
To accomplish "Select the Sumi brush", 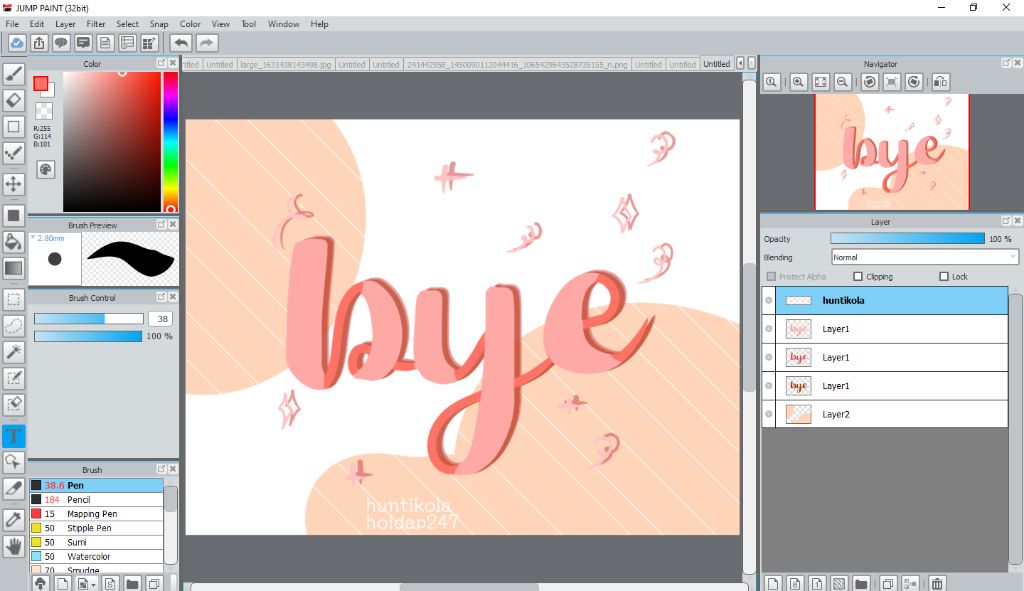I will click(96, 543).
